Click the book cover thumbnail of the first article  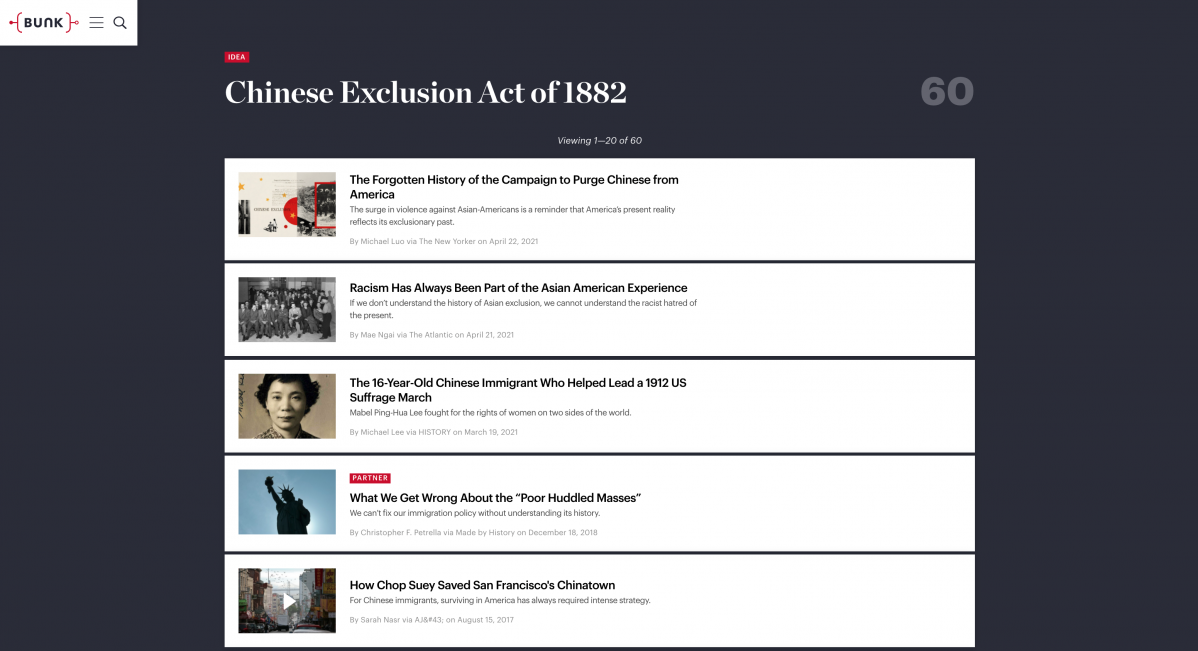tap(287, 206)
